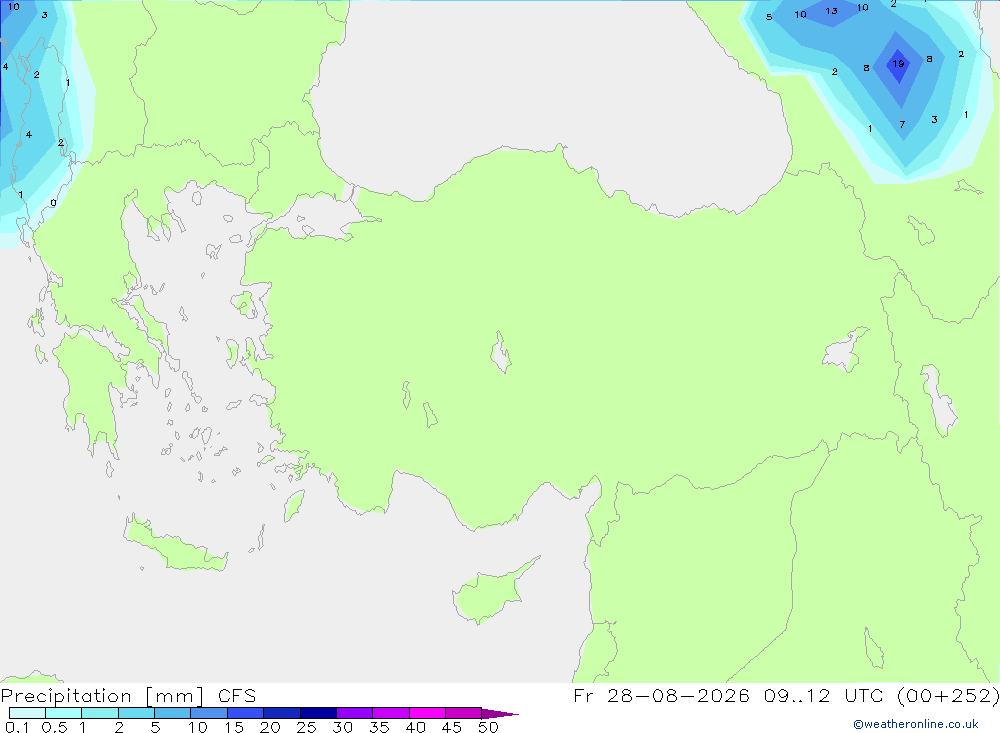This screenshot has width=1000, height=733.
Task: Select the 2 mm cyan legend swatch
Action: point(136,713)
